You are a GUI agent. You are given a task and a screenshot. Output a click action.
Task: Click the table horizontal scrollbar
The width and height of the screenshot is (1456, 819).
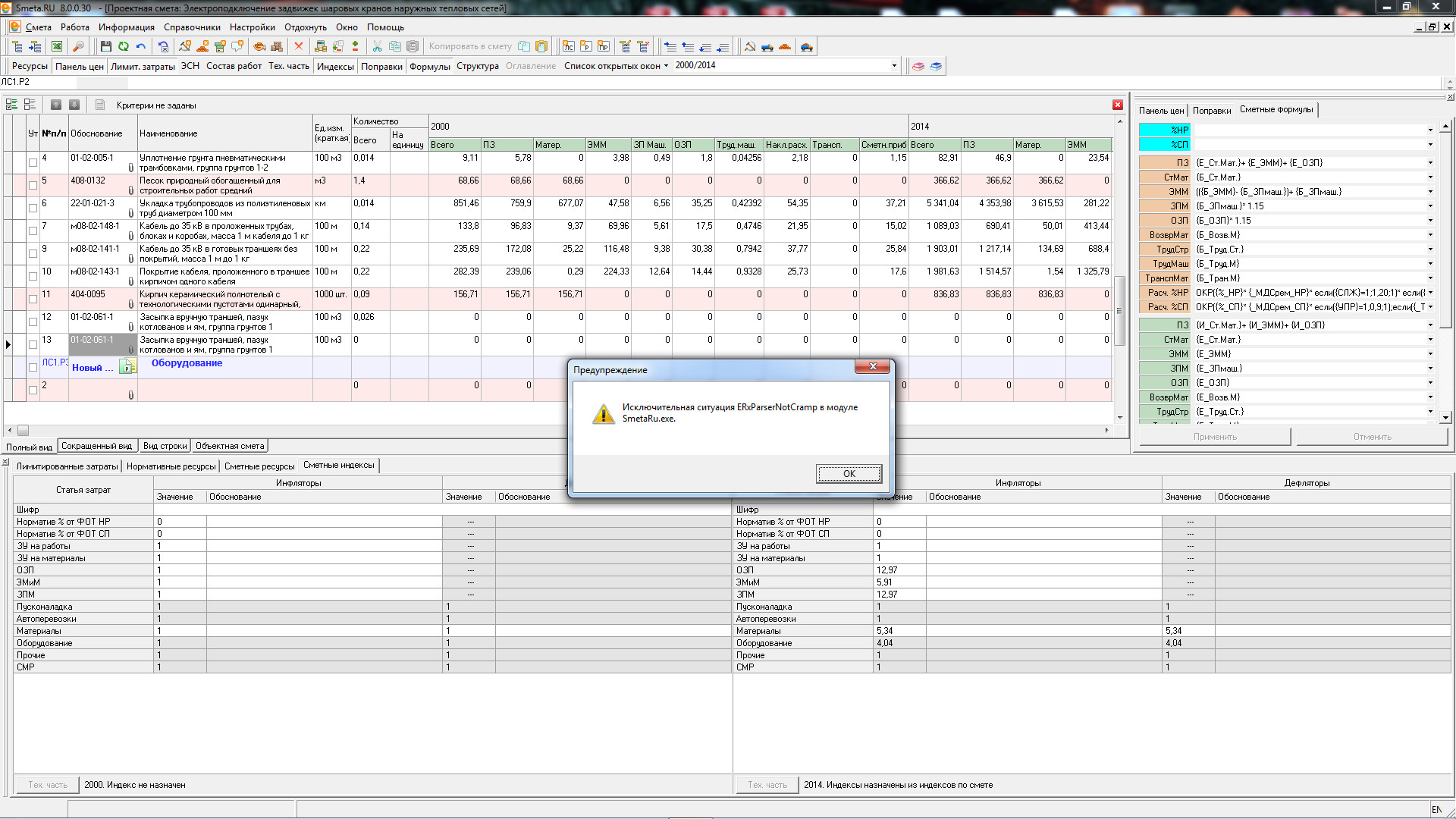coord(23,430)
